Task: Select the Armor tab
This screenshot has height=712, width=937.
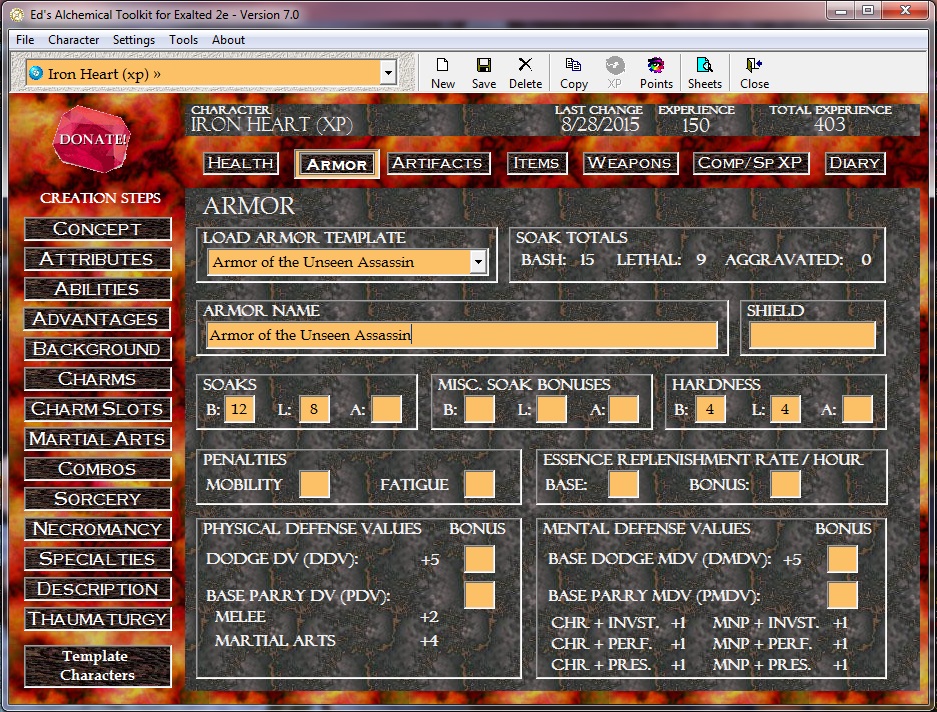Action: coord(336,164)
